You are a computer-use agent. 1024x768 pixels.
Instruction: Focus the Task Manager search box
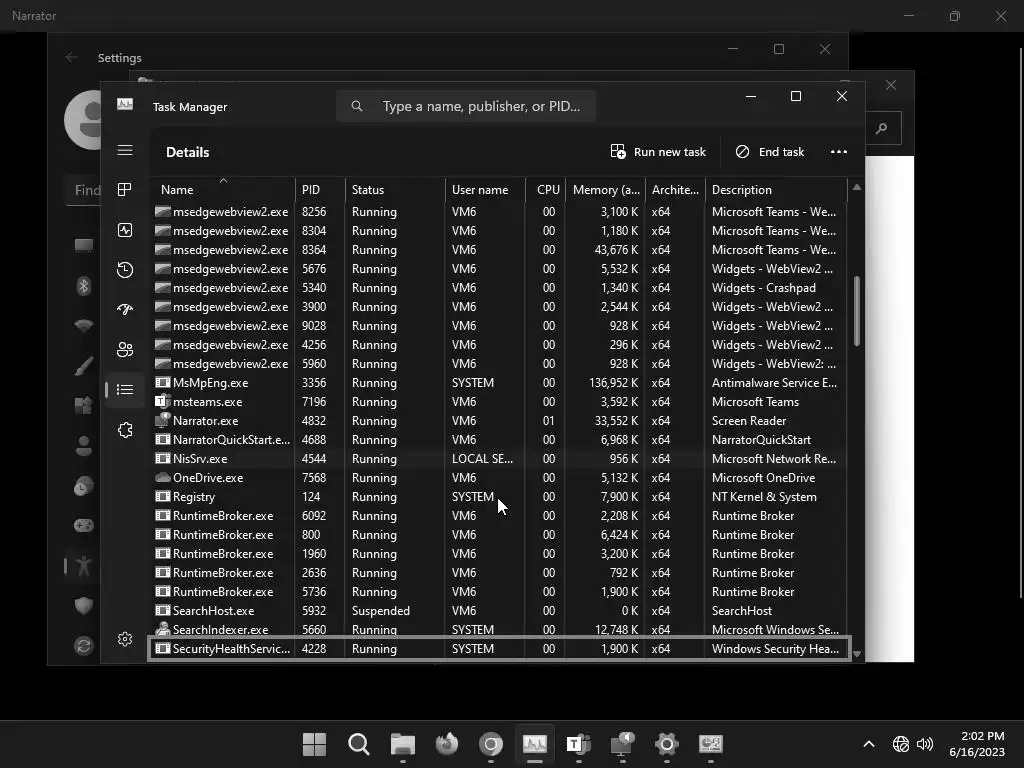466,106
